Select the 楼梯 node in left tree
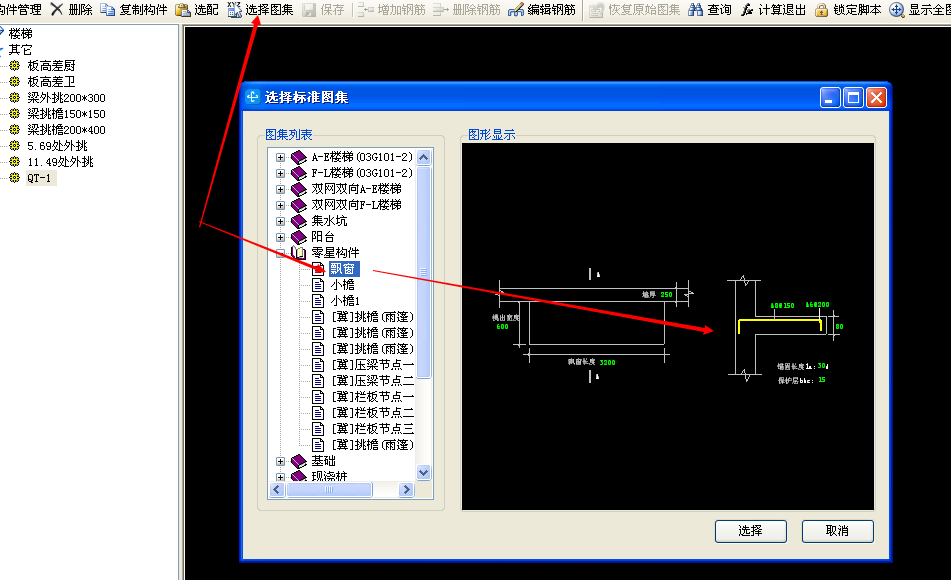Viewport: 951px width, 580px height. point(20,33)
